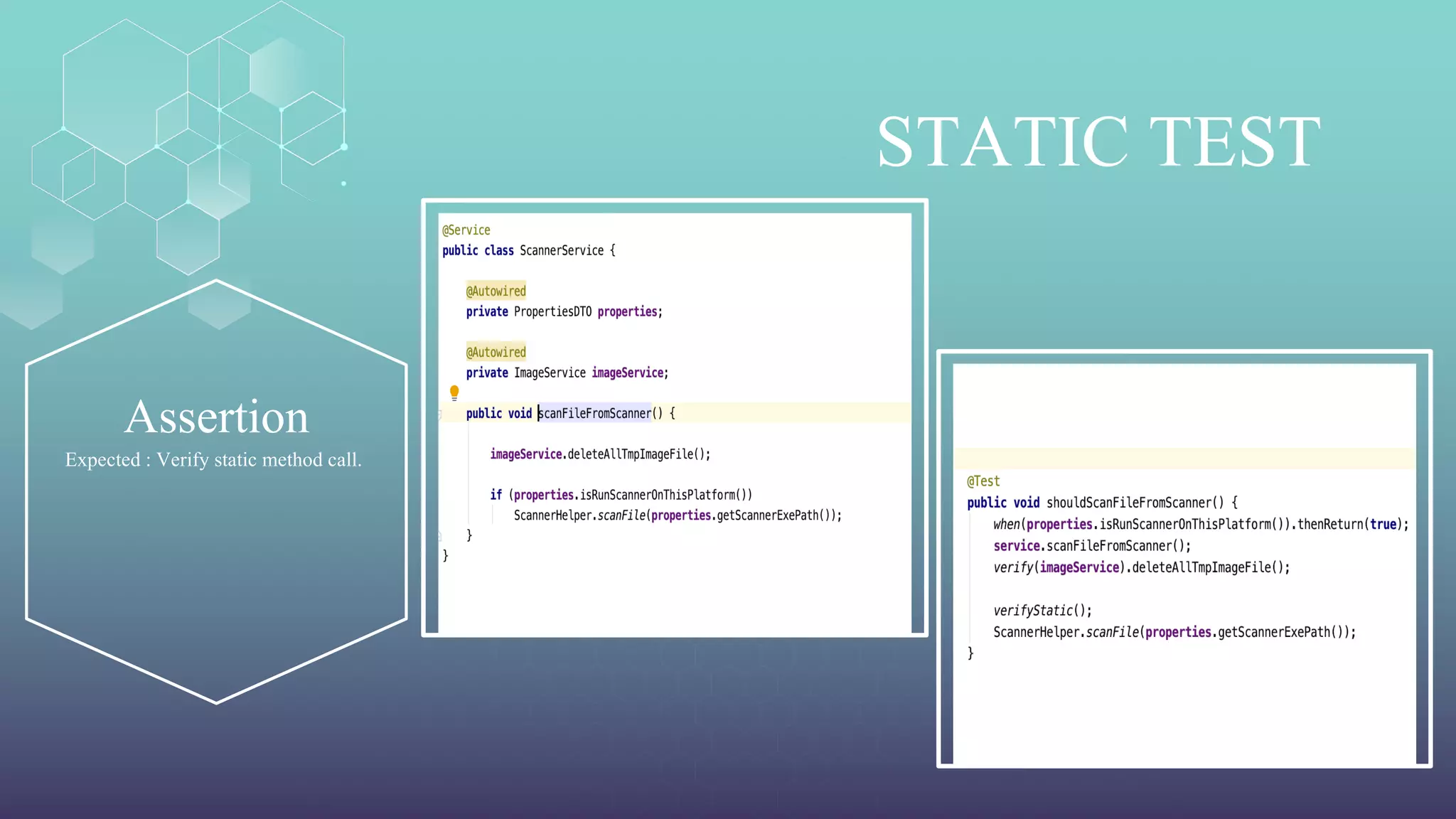Click the @Test annotation
The width and height of the screenshot is (1456, 819).
(983, 481)
